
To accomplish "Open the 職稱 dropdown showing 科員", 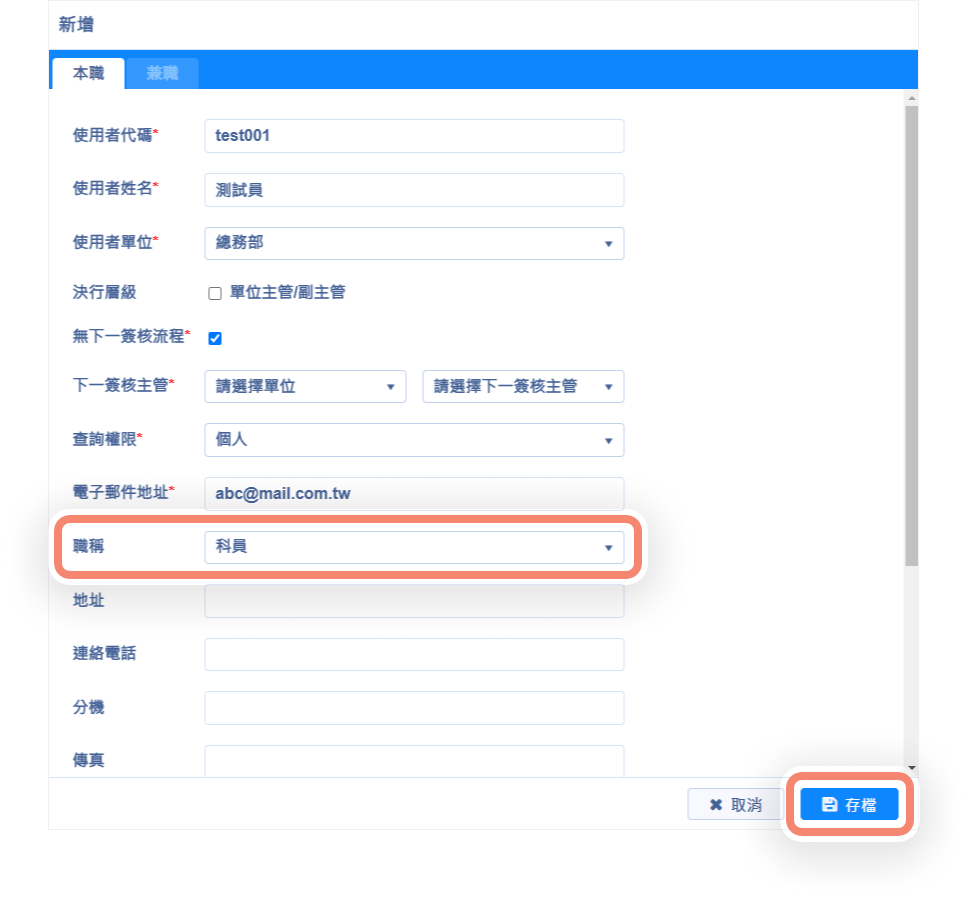I will (414, 547).
